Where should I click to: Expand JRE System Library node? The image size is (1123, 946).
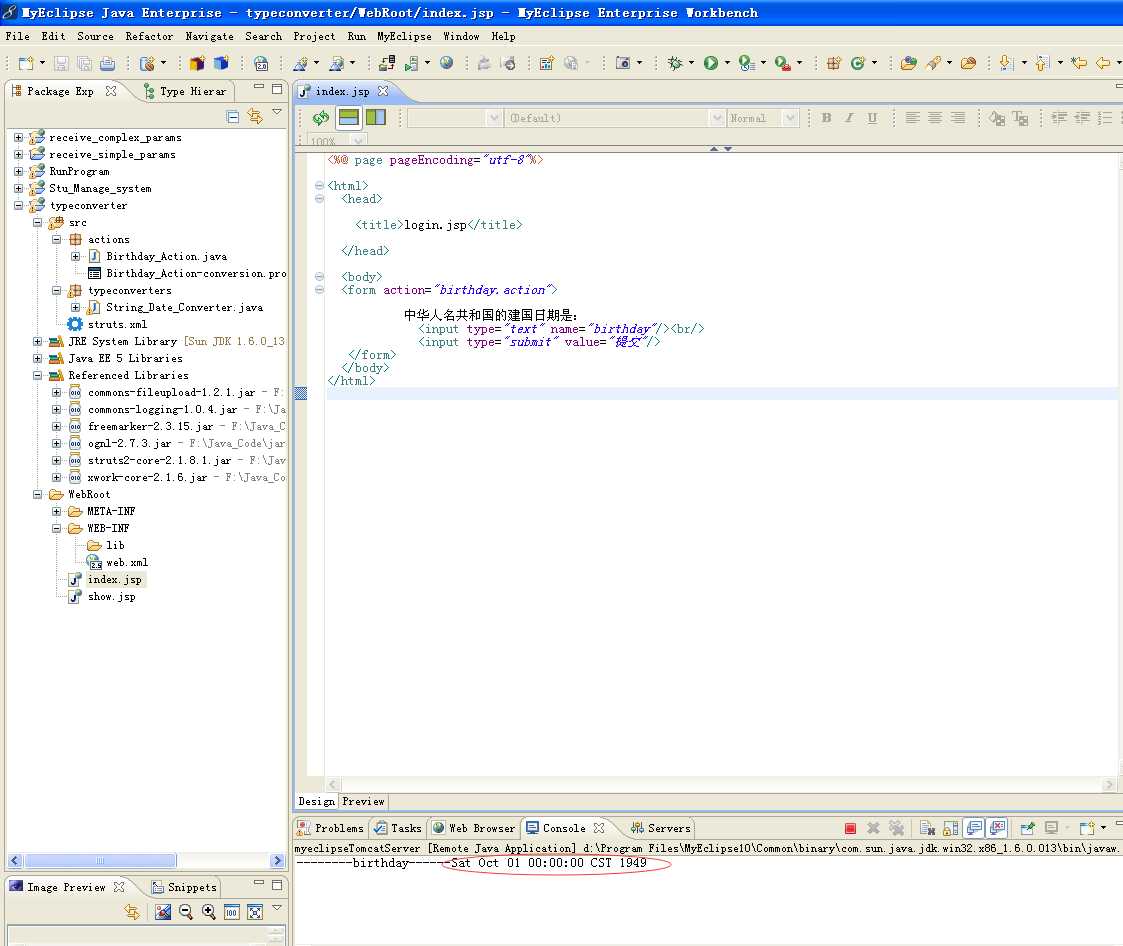[x=37, y=342]
